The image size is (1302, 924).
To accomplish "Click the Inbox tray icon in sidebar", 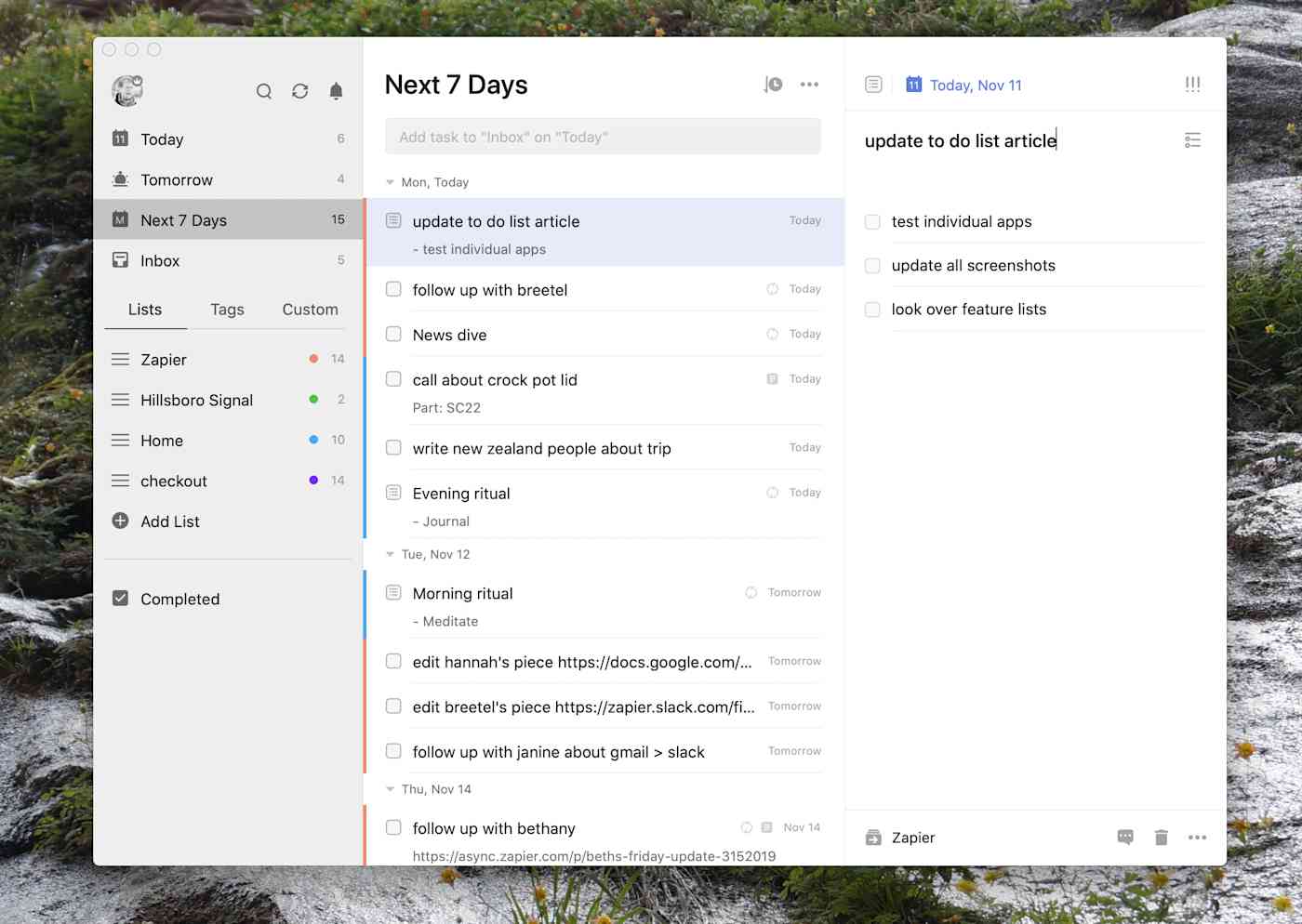I will click(x=120, y=260).
